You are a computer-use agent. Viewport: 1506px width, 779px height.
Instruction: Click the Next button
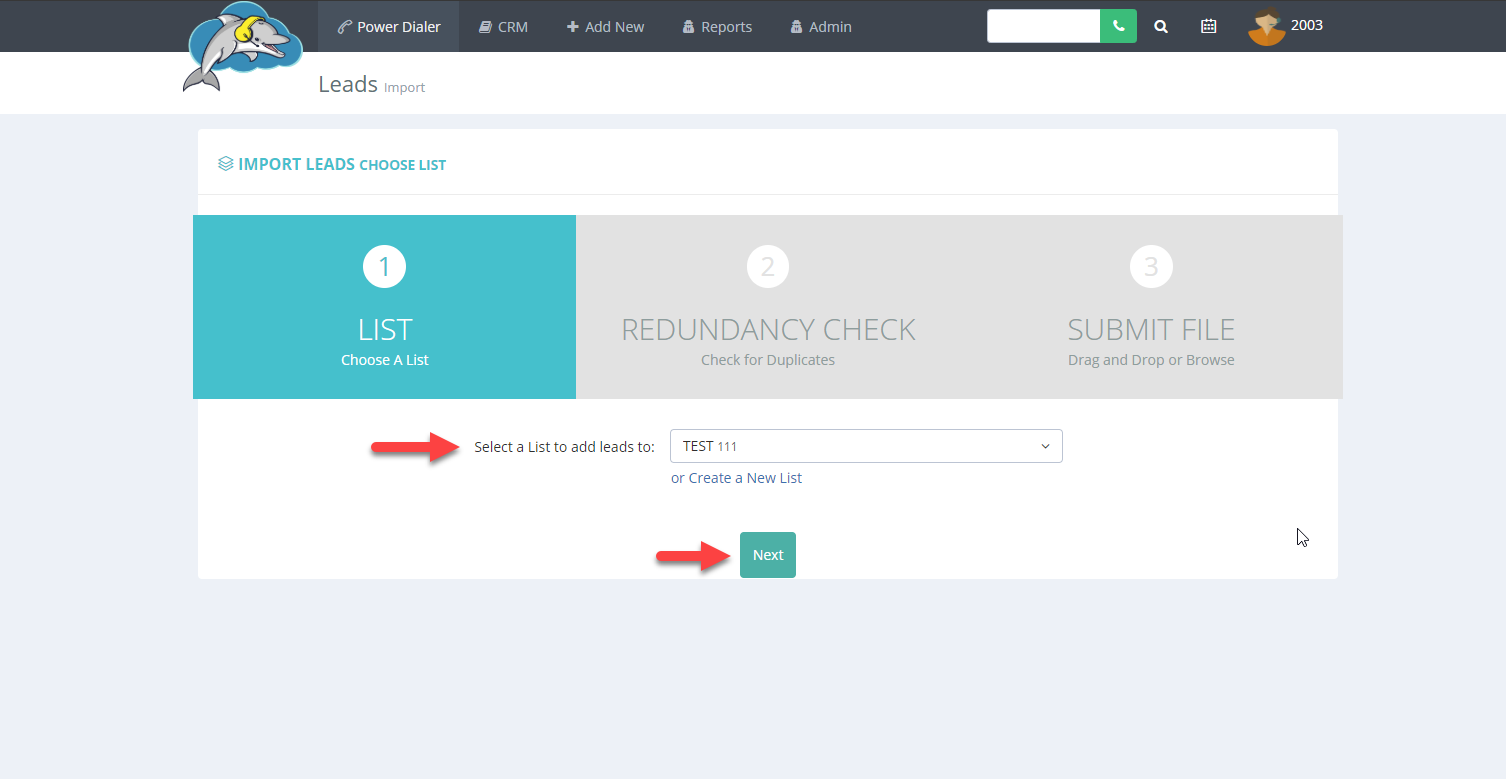768,555
